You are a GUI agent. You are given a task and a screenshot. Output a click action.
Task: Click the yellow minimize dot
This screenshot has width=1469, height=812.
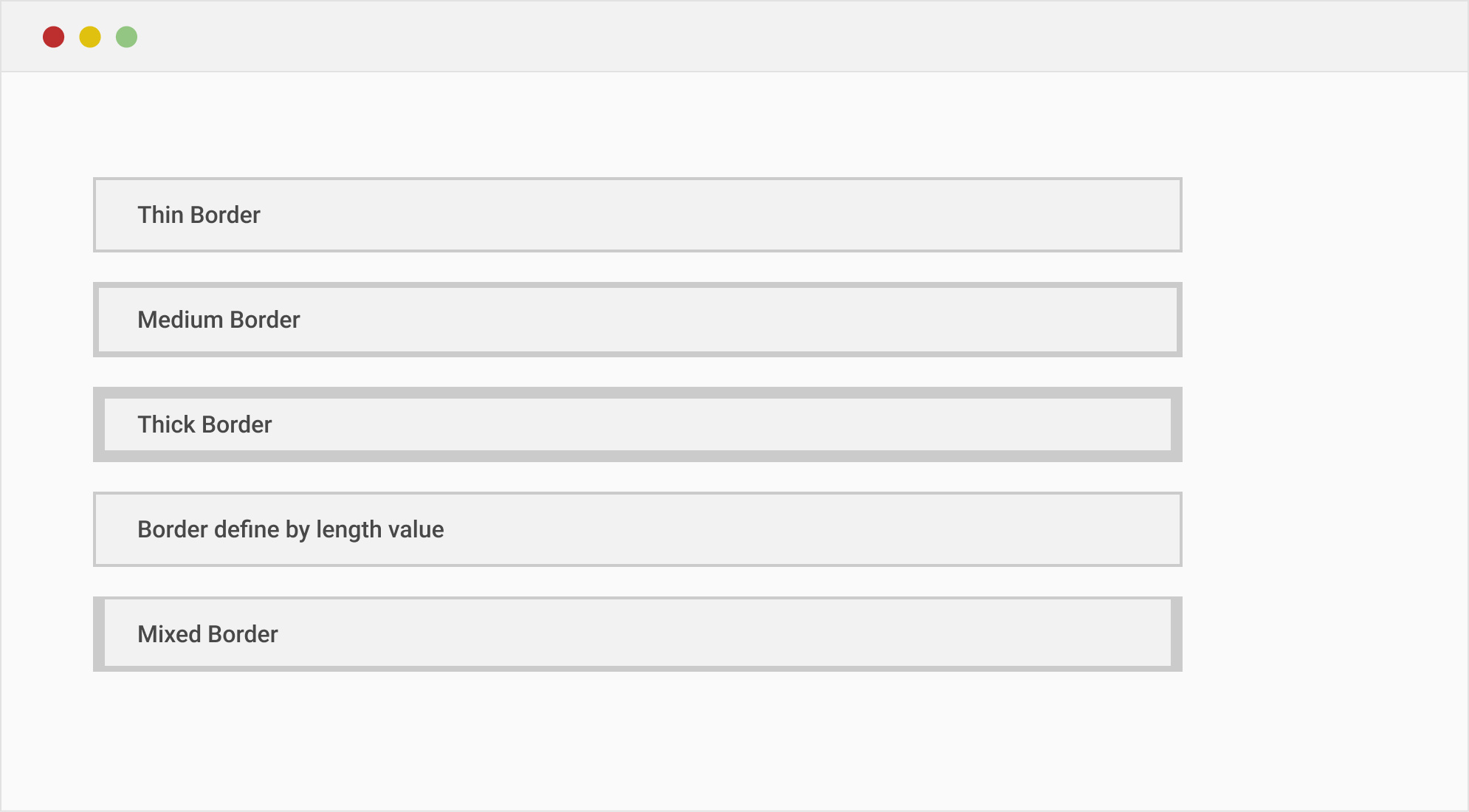tap(90, 37)
